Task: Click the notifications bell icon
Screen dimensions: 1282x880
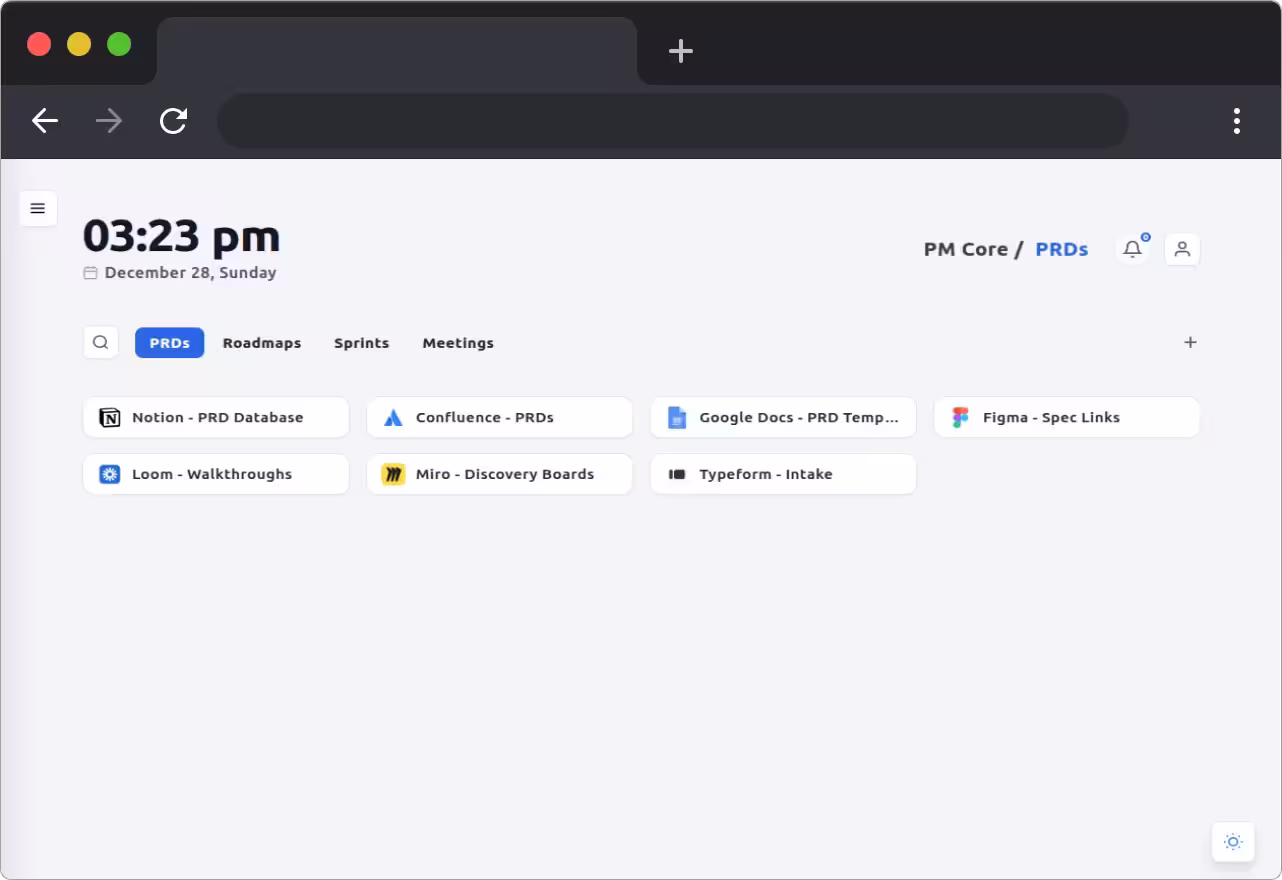Action: (x=1132, y=249)
